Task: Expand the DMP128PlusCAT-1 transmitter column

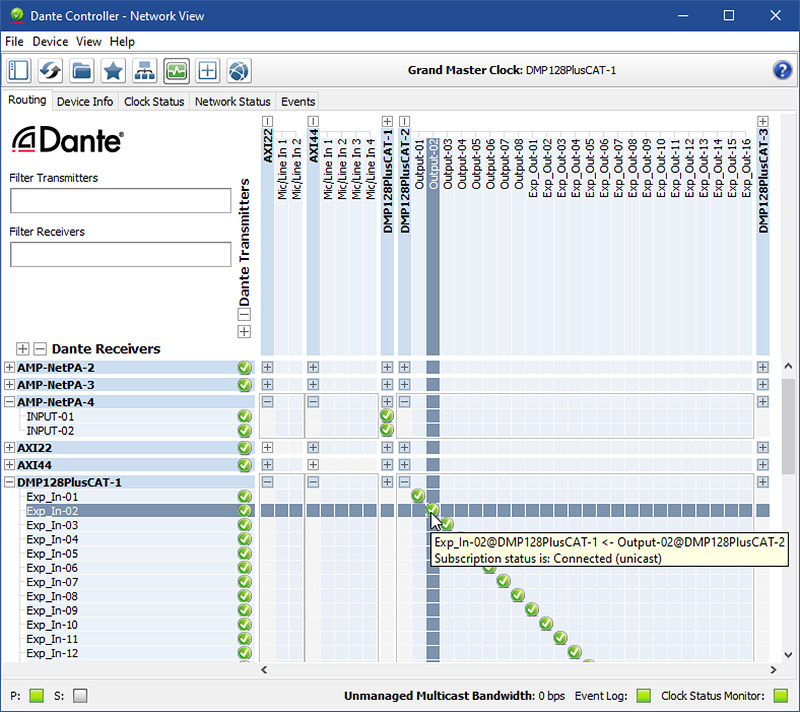Action: pyautogui.click(x=387, y=121)
